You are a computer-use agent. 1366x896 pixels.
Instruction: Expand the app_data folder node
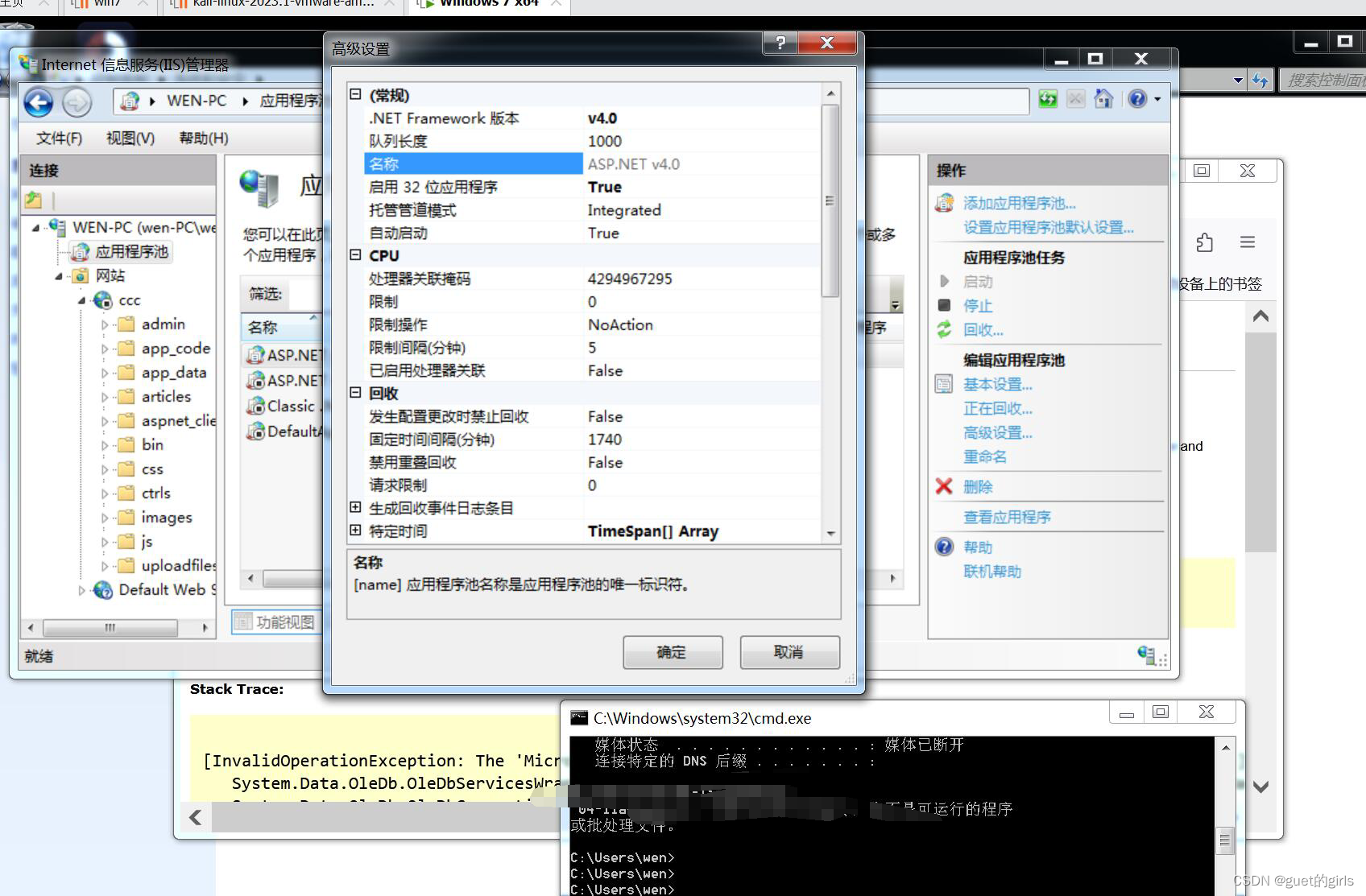point(105,373)
